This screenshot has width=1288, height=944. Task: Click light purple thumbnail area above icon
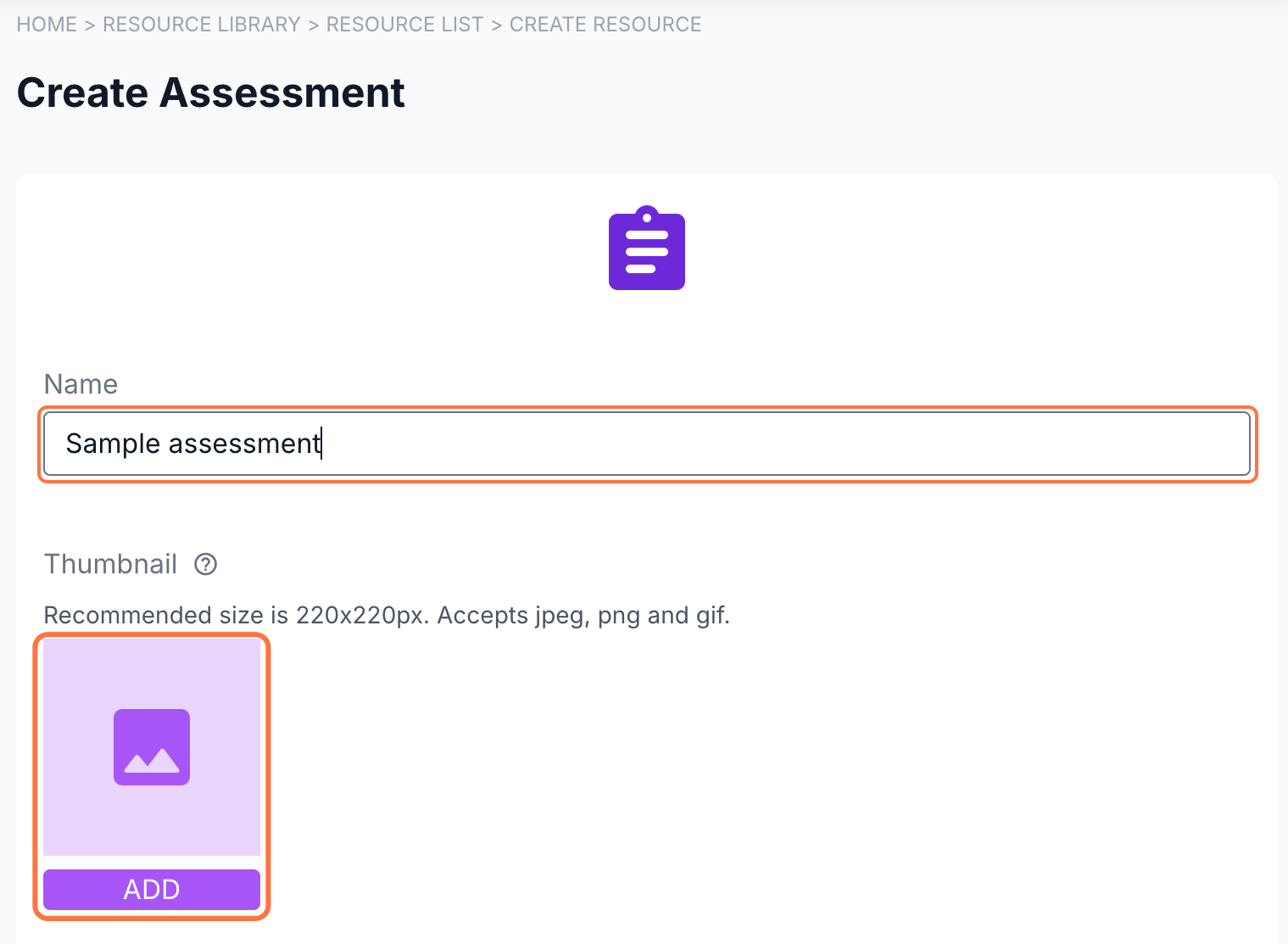click(x=152, y=670)
